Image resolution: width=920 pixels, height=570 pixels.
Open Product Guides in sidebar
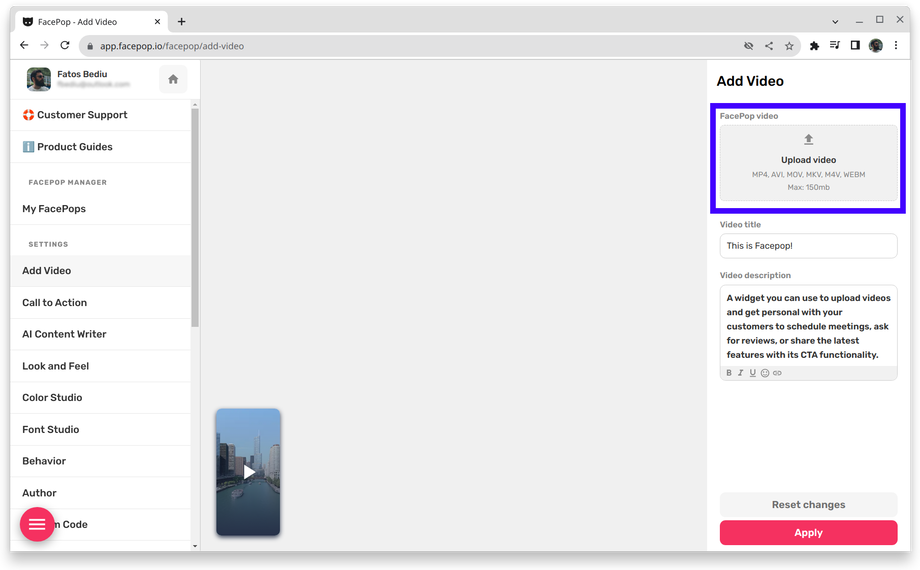coord(100,147)
